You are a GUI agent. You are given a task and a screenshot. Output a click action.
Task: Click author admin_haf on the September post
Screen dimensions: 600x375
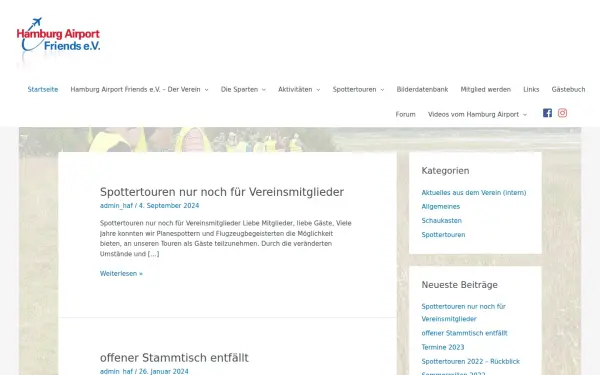pos(116,205)
